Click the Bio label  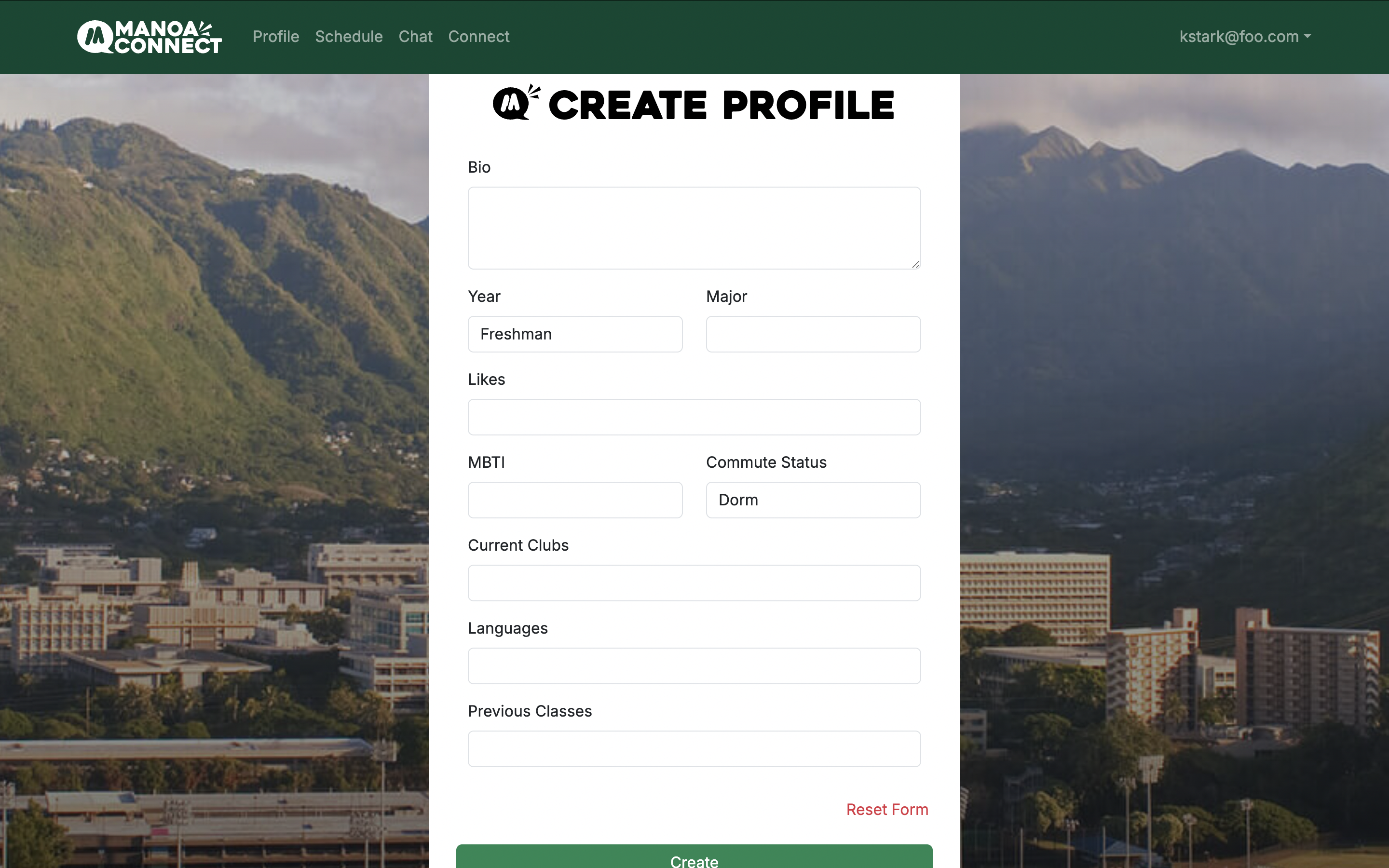[479, 167]
